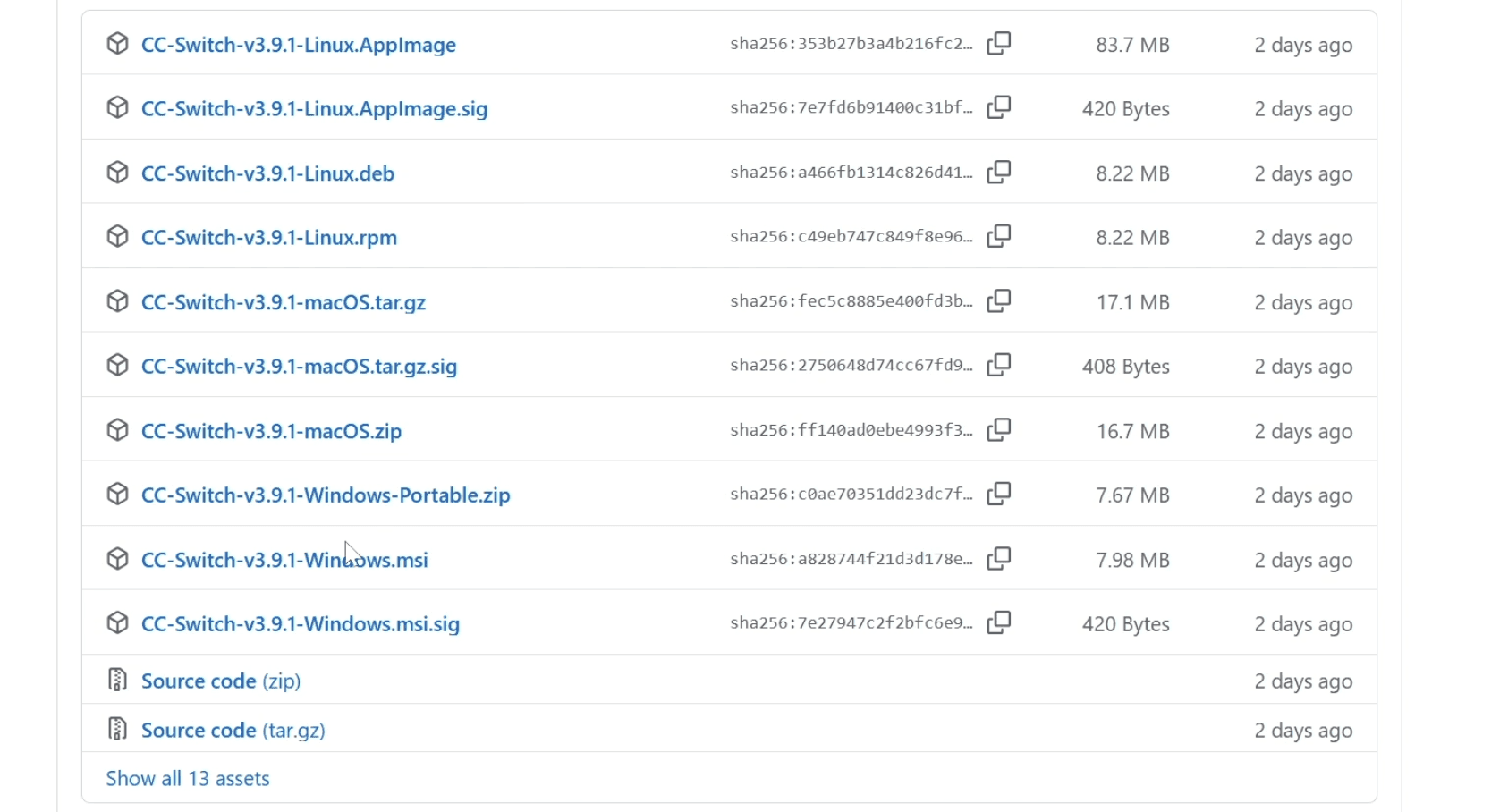Copy SHA256 hash for Windows-Portable.zip
1491x812 pixels.
pyautogui.click(x=999, y=495)
